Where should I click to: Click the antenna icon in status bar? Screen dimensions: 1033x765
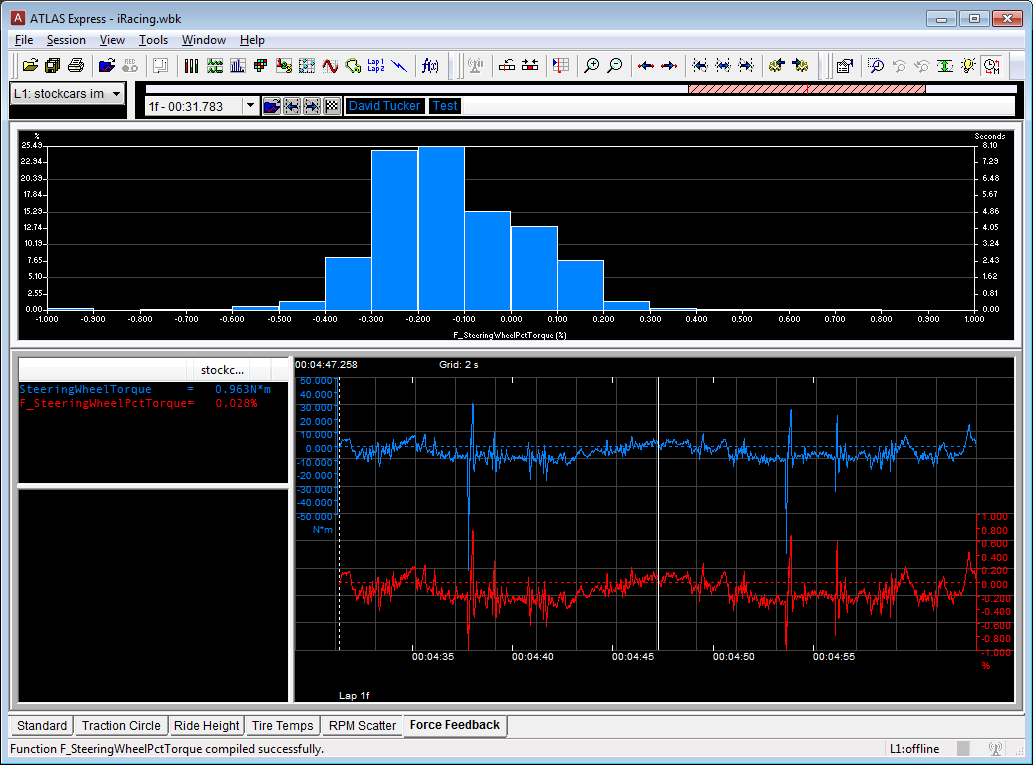coord(995,749)
